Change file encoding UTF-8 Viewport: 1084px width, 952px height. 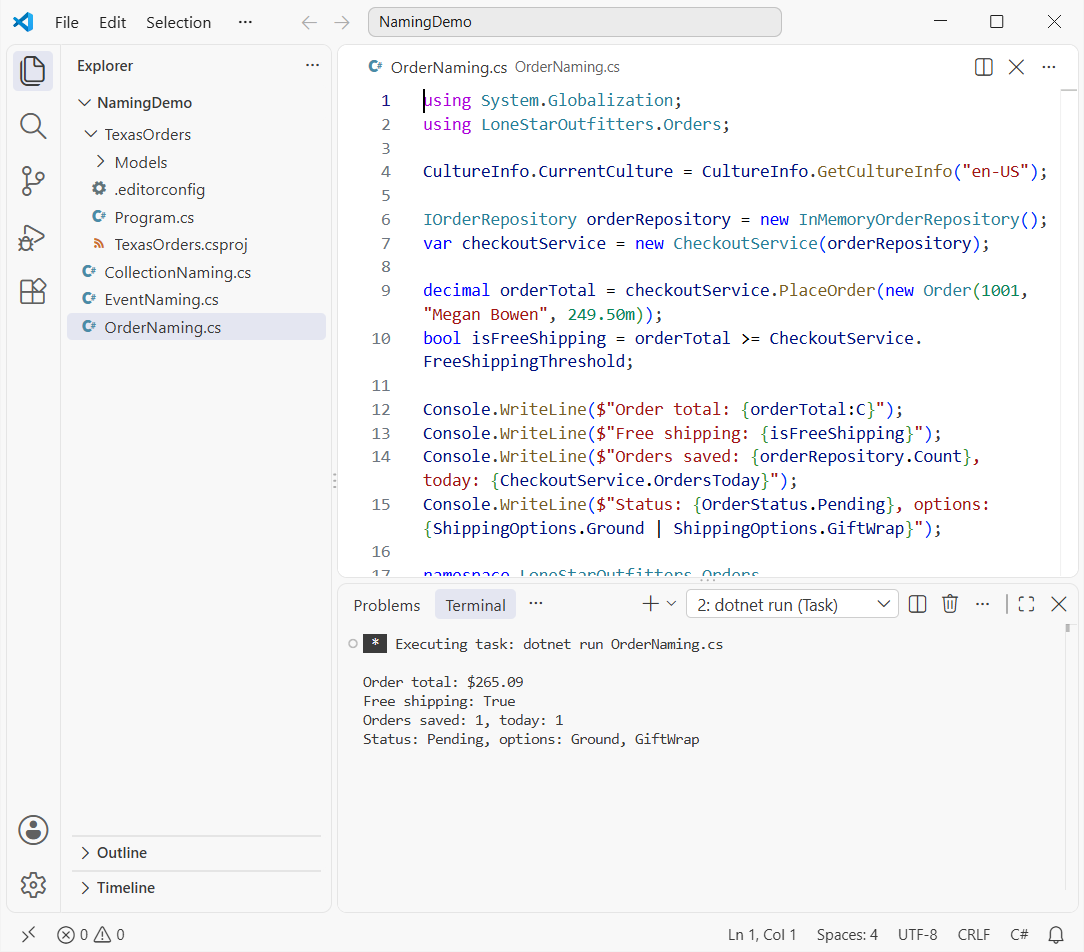click(917, 935)
